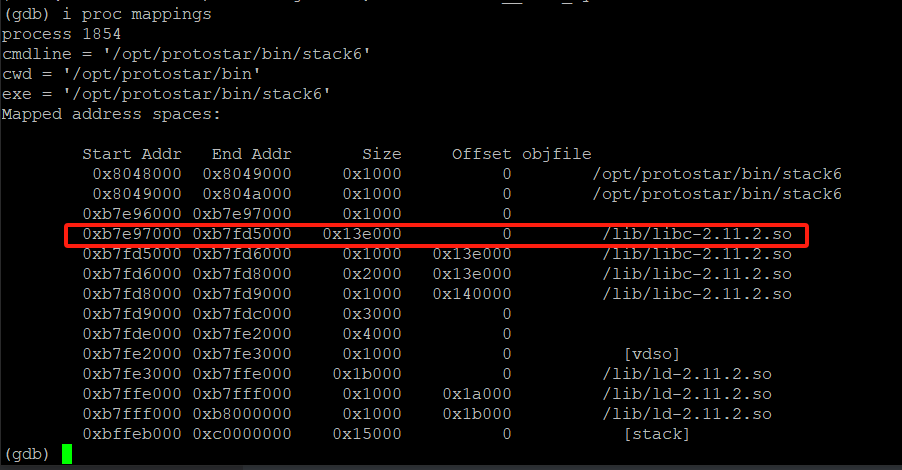902x470 pixels.
Task: Click the "Size" column header
Action: click(381, 154)
